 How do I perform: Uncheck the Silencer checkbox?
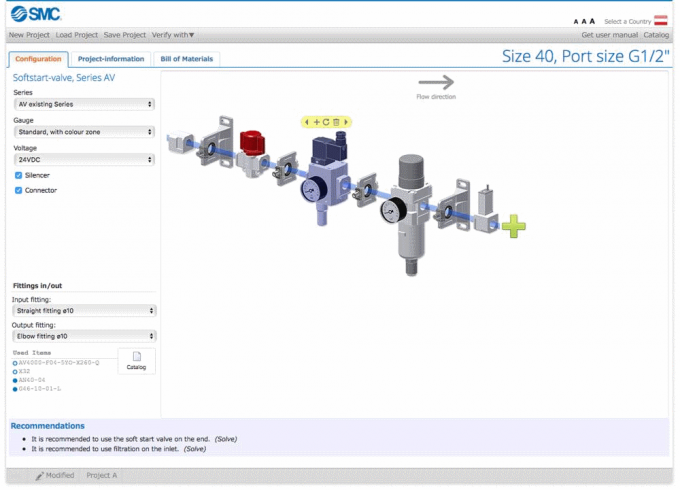pyautogui.click(x=19, y=175)
